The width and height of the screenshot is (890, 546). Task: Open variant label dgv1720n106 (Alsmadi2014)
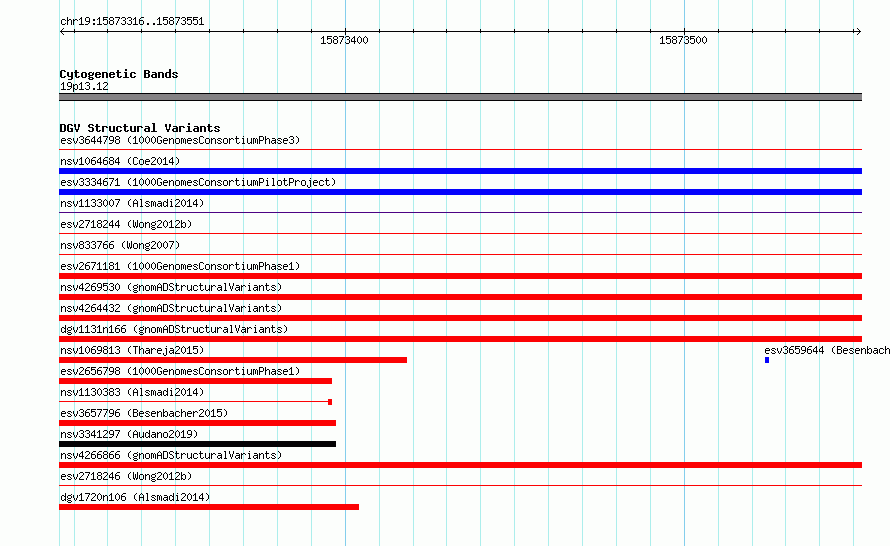point(135,497)
